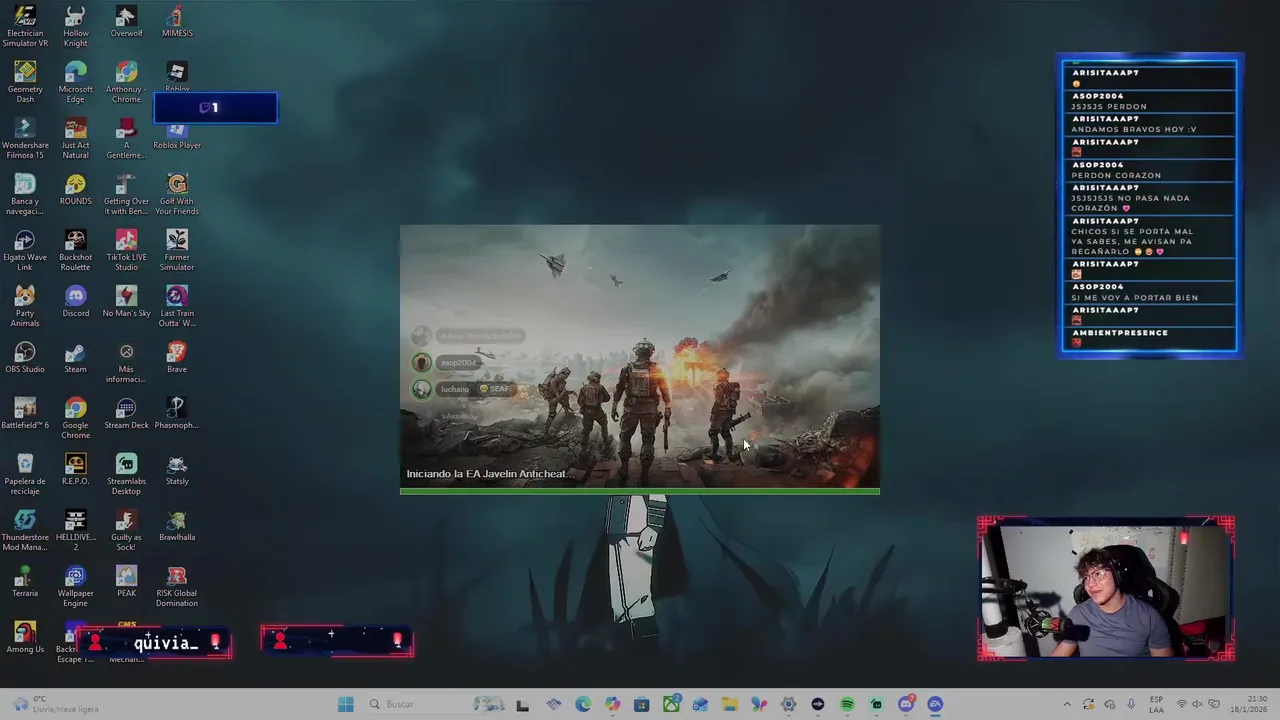Select RISK Global Domination shortcut
This screenshot has height=720, width=1280.
point(177,587)
